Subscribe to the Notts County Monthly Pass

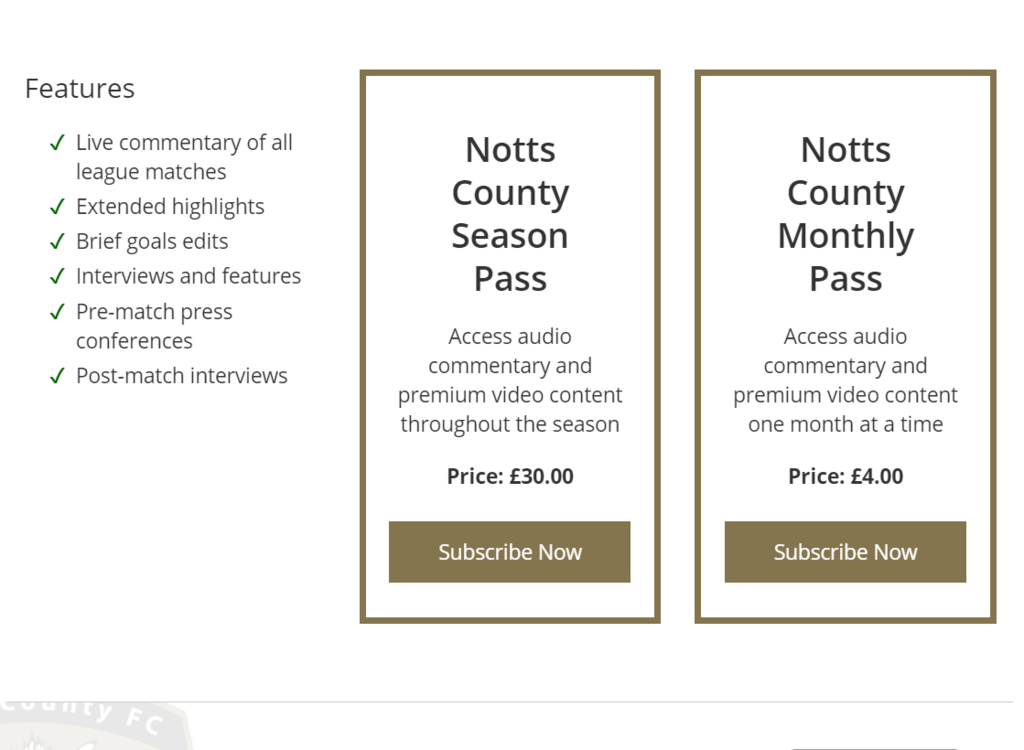pyautogui.click(x=845, y=552)
